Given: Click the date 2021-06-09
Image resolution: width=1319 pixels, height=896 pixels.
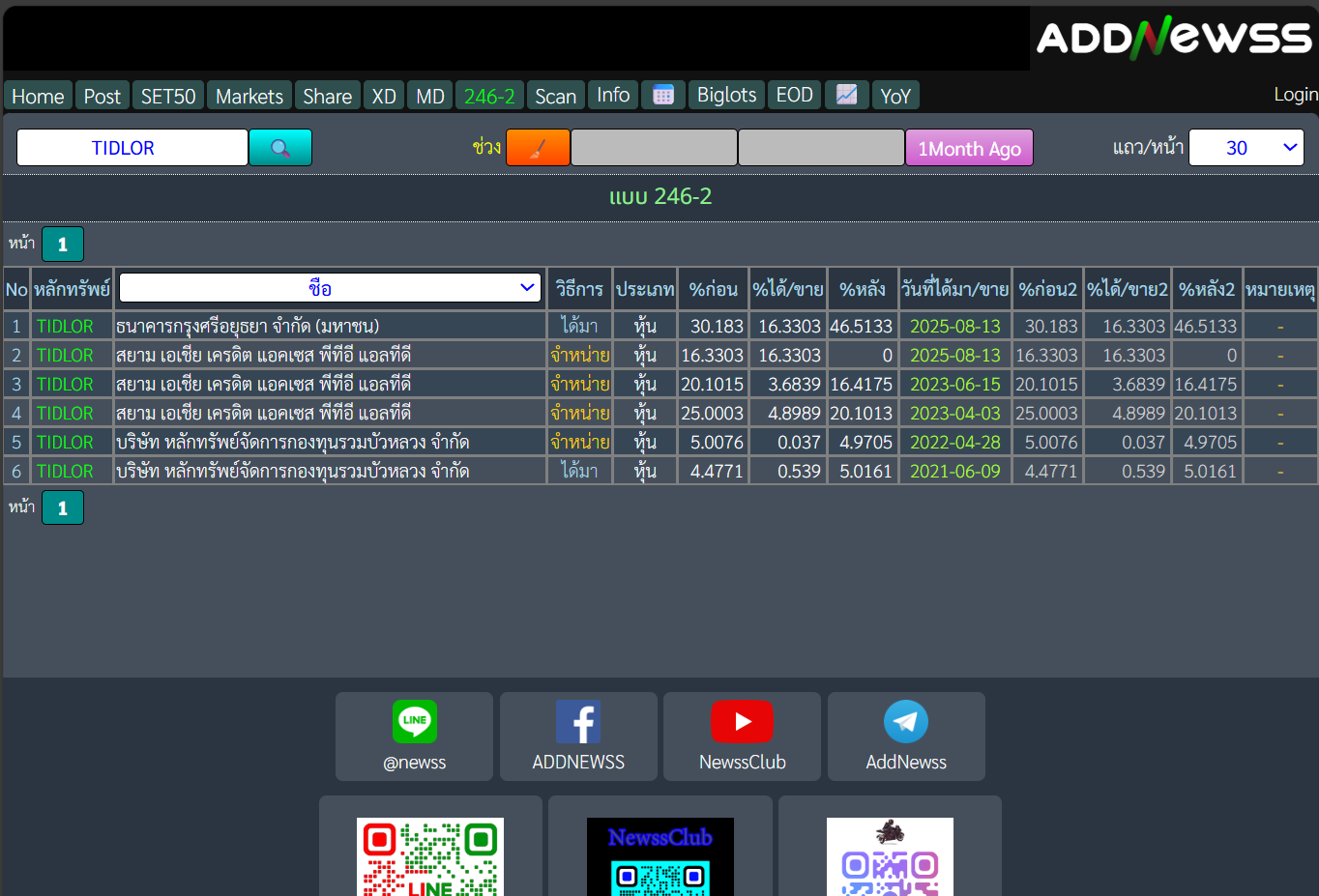Looking at the screenshot, I should coord(955,471).
